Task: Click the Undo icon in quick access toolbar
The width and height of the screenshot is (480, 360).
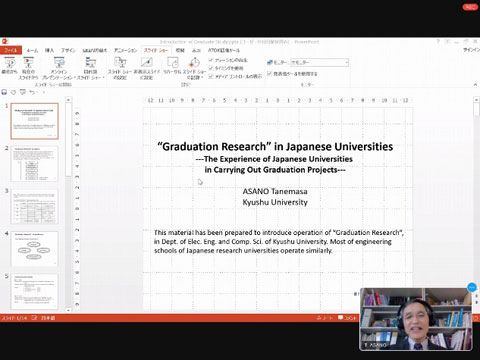Action: tap(32, 92)
